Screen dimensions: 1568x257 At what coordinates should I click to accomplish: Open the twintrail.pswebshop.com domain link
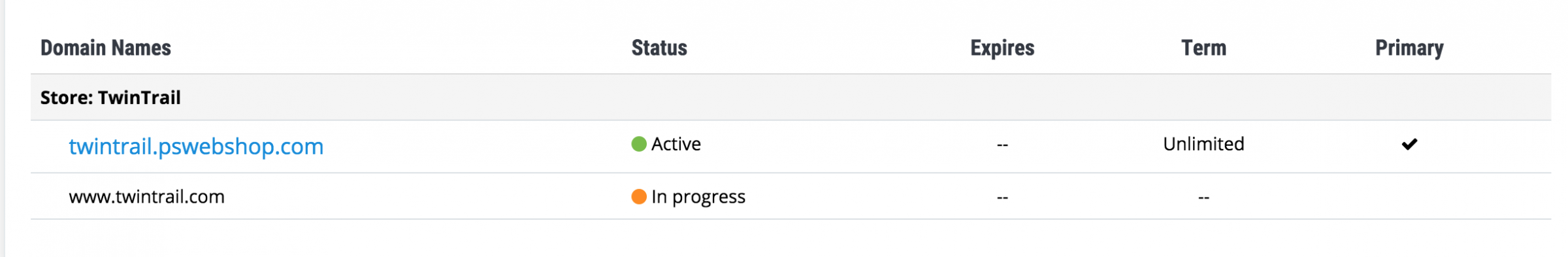[196, 146]
